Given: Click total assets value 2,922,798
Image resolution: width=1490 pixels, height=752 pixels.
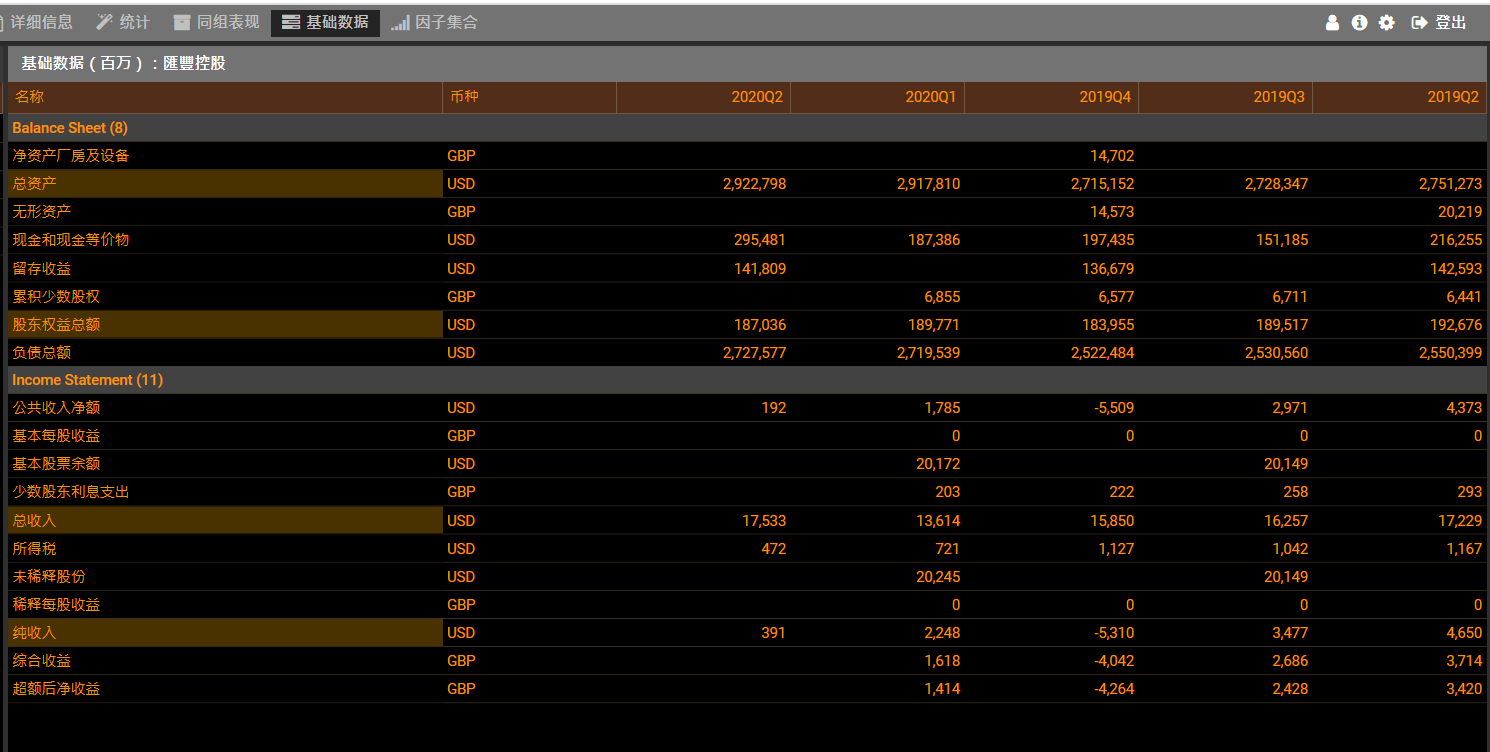Looking at the screenshot, I should point(754,184).
